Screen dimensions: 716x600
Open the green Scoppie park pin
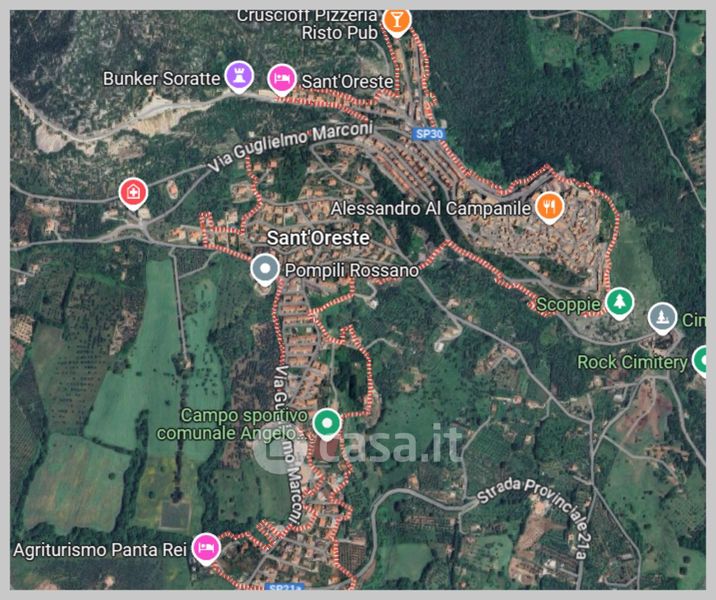pyautogui.click(x=620, y=303)
